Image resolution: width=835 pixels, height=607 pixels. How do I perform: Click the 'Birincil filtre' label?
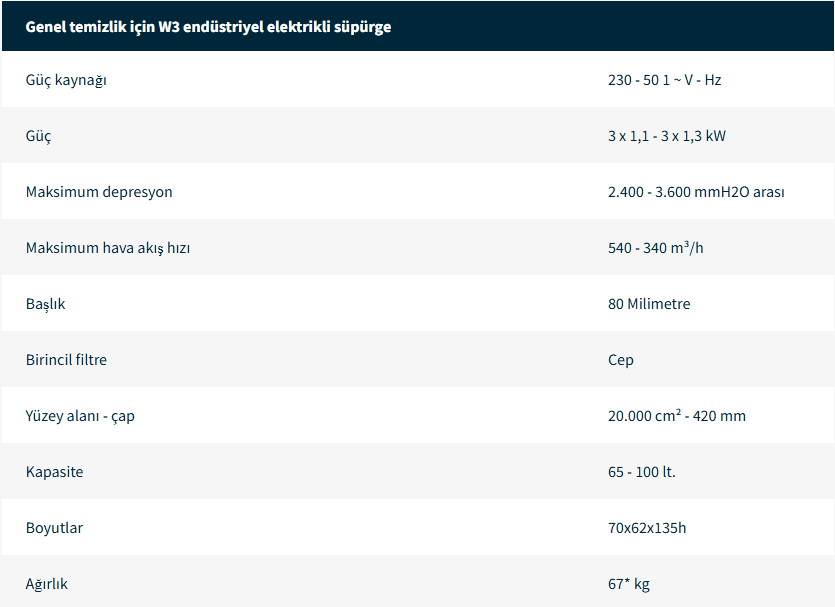(x=66, y=360)
